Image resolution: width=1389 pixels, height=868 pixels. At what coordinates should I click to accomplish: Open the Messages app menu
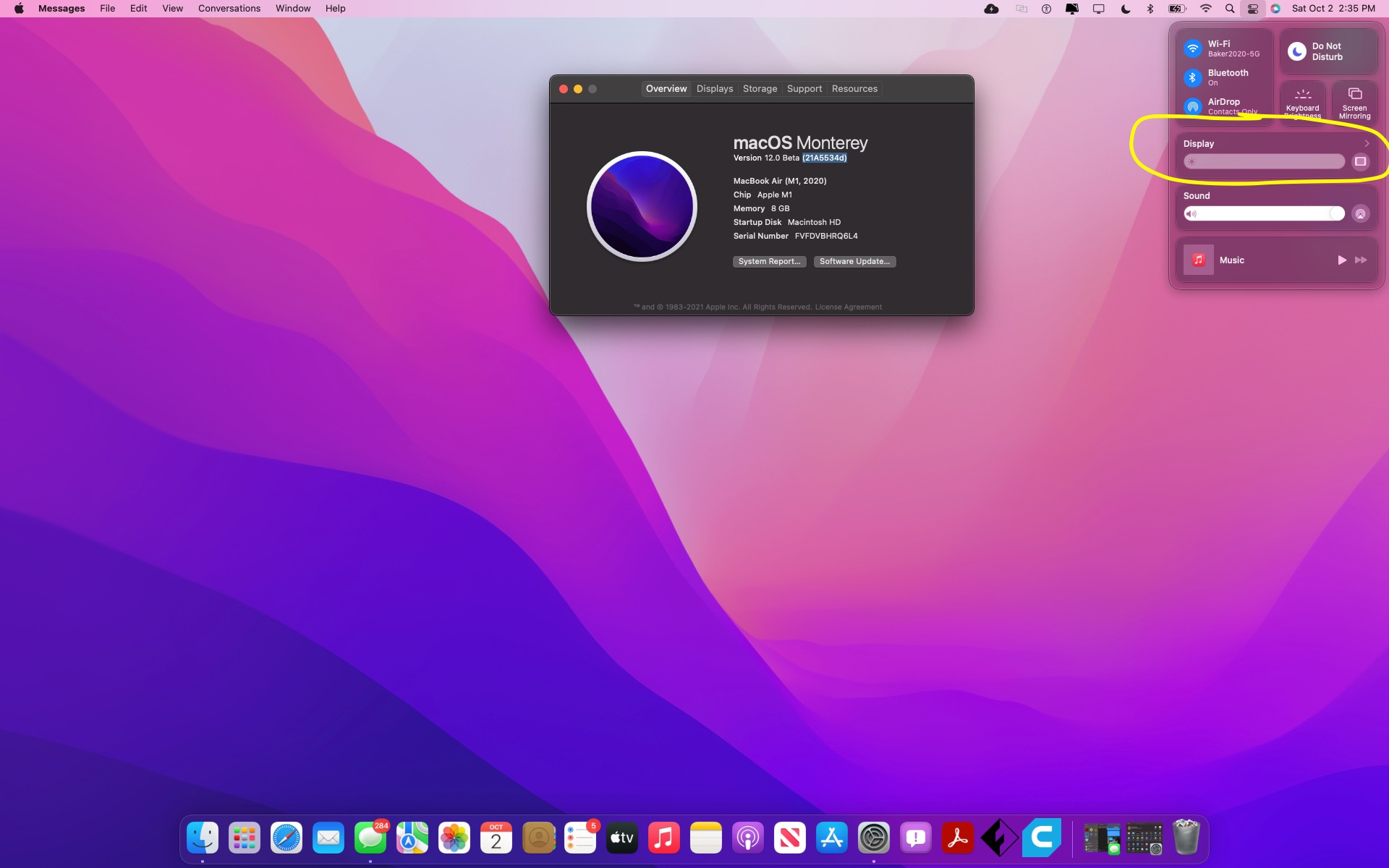coord(61,9)
